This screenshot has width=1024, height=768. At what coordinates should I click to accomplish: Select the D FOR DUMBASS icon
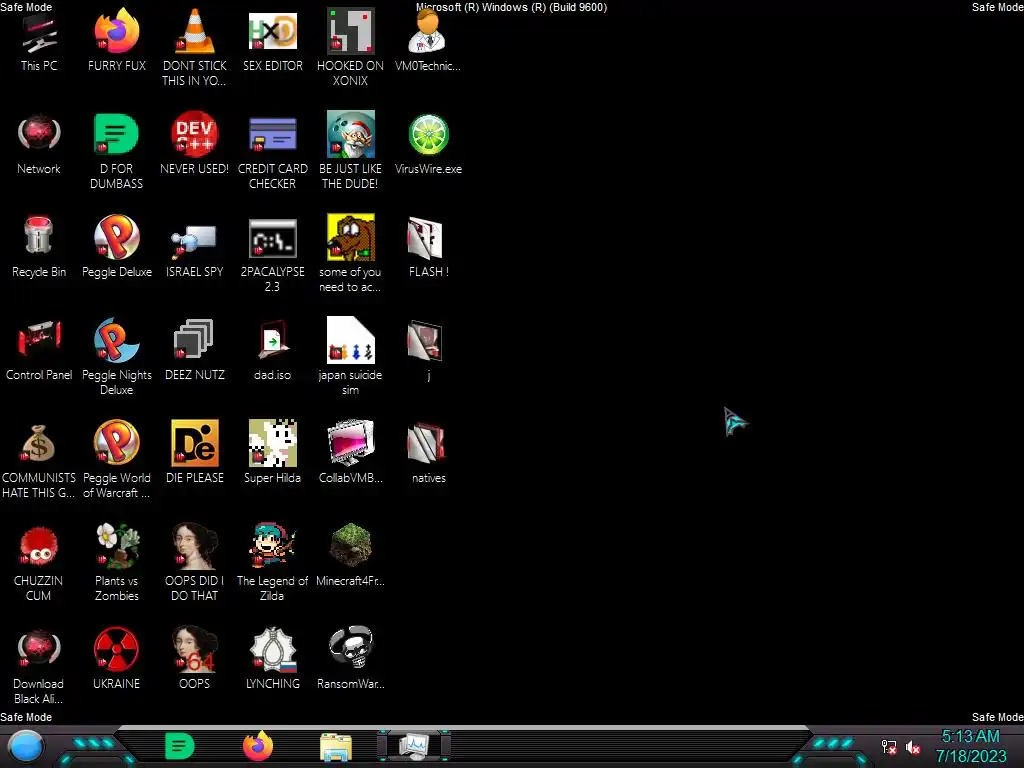(116, 135)
